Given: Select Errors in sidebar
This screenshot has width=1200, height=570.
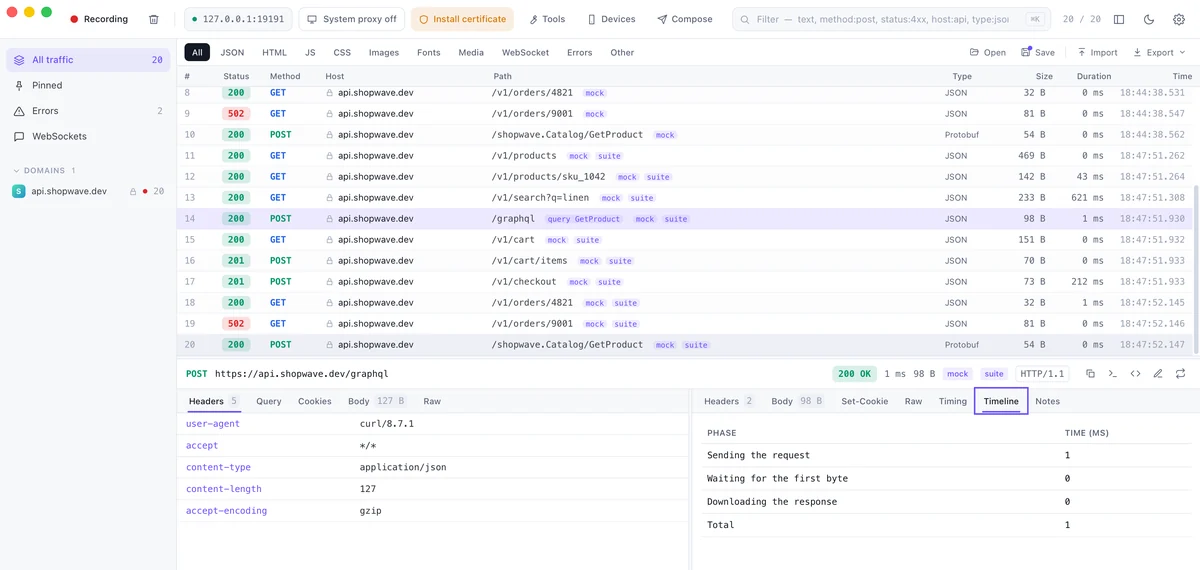Looking at the screenshot, I should click(x=88, y=111).
